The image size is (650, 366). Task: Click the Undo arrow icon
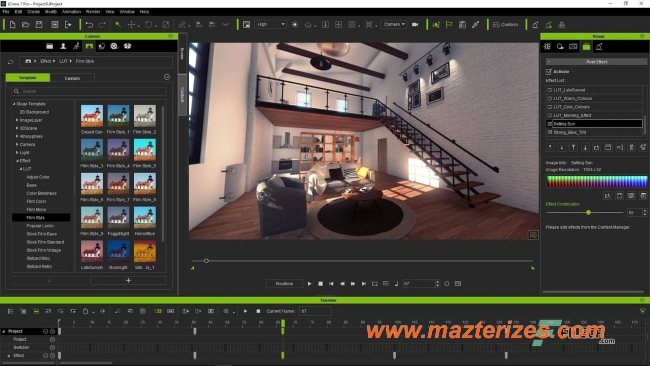point(89,25)
